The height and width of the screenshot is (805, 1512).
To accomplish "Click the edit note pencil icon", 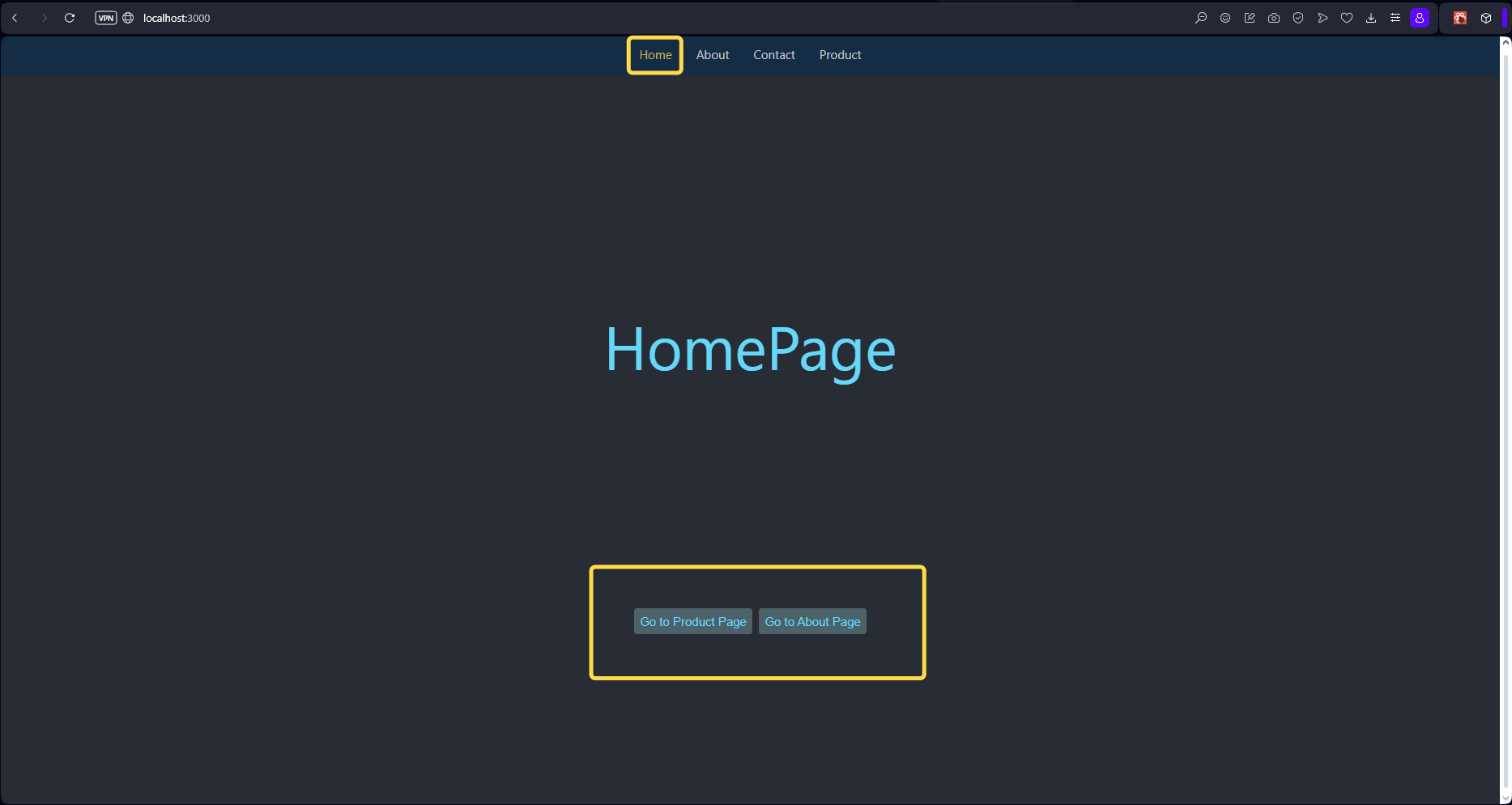I will pyautogui.click(x=1250, y=18).
